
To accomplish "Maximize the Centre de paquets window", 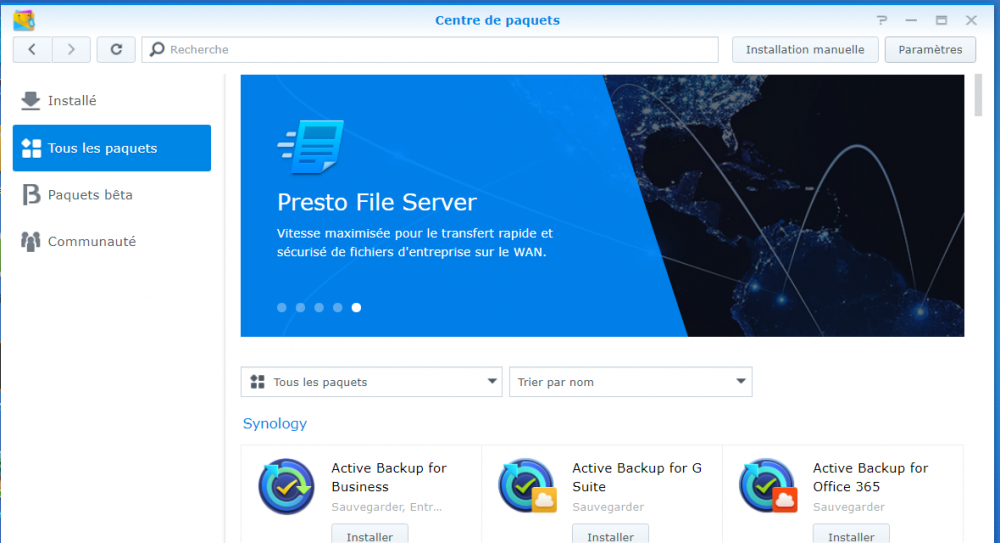I will (x=941, y=20).
